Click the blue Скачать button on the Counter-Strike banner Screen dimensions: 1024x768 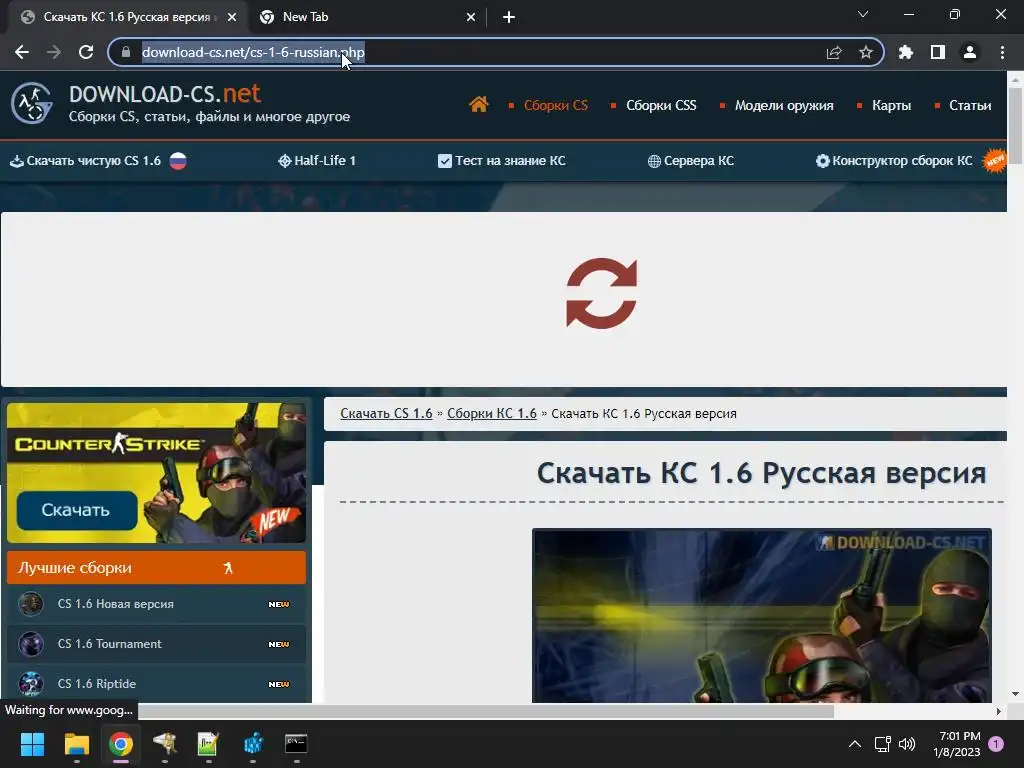click(x=76, y=510)
